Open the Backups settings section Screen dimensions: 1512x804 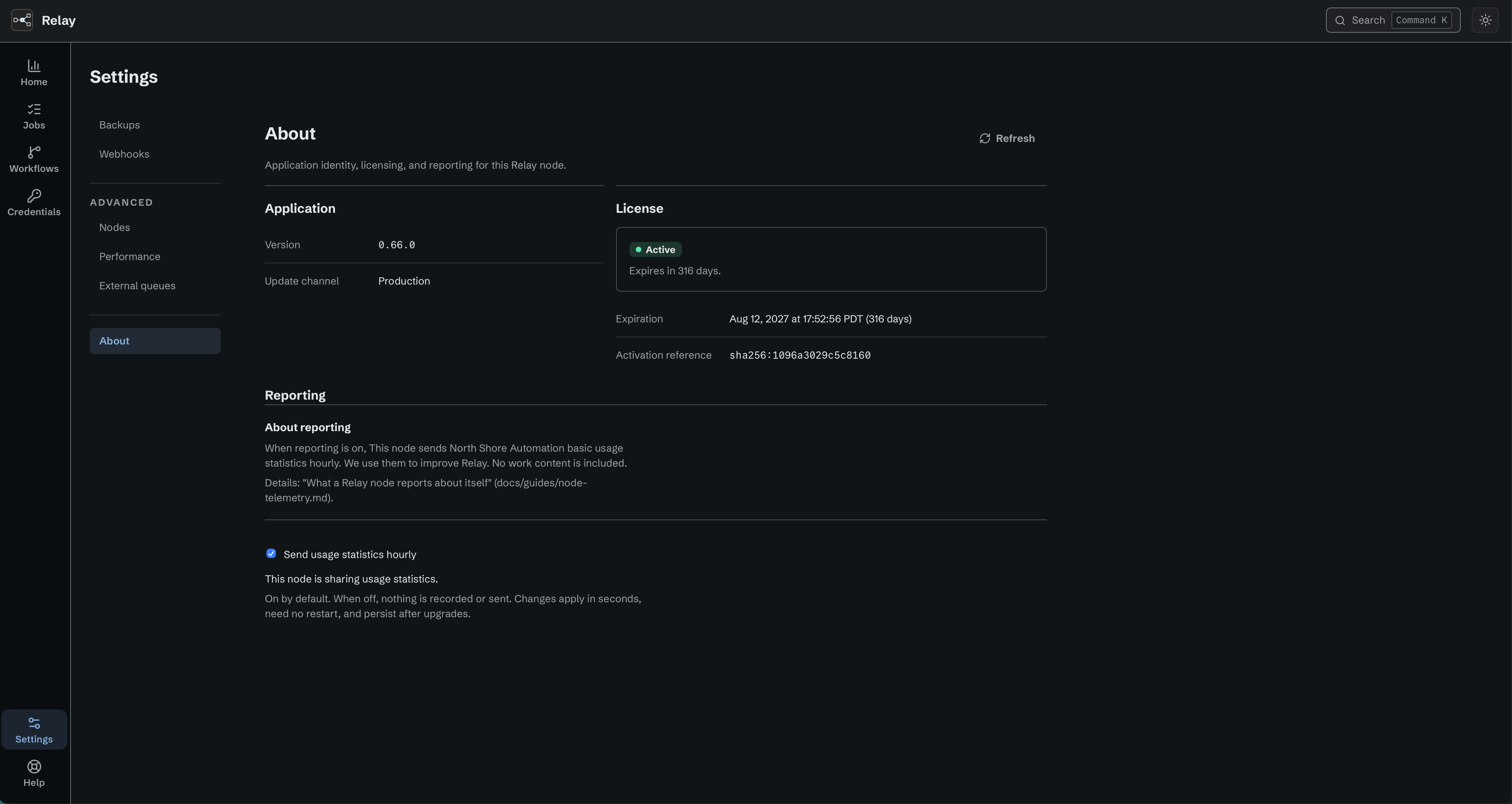155,125
